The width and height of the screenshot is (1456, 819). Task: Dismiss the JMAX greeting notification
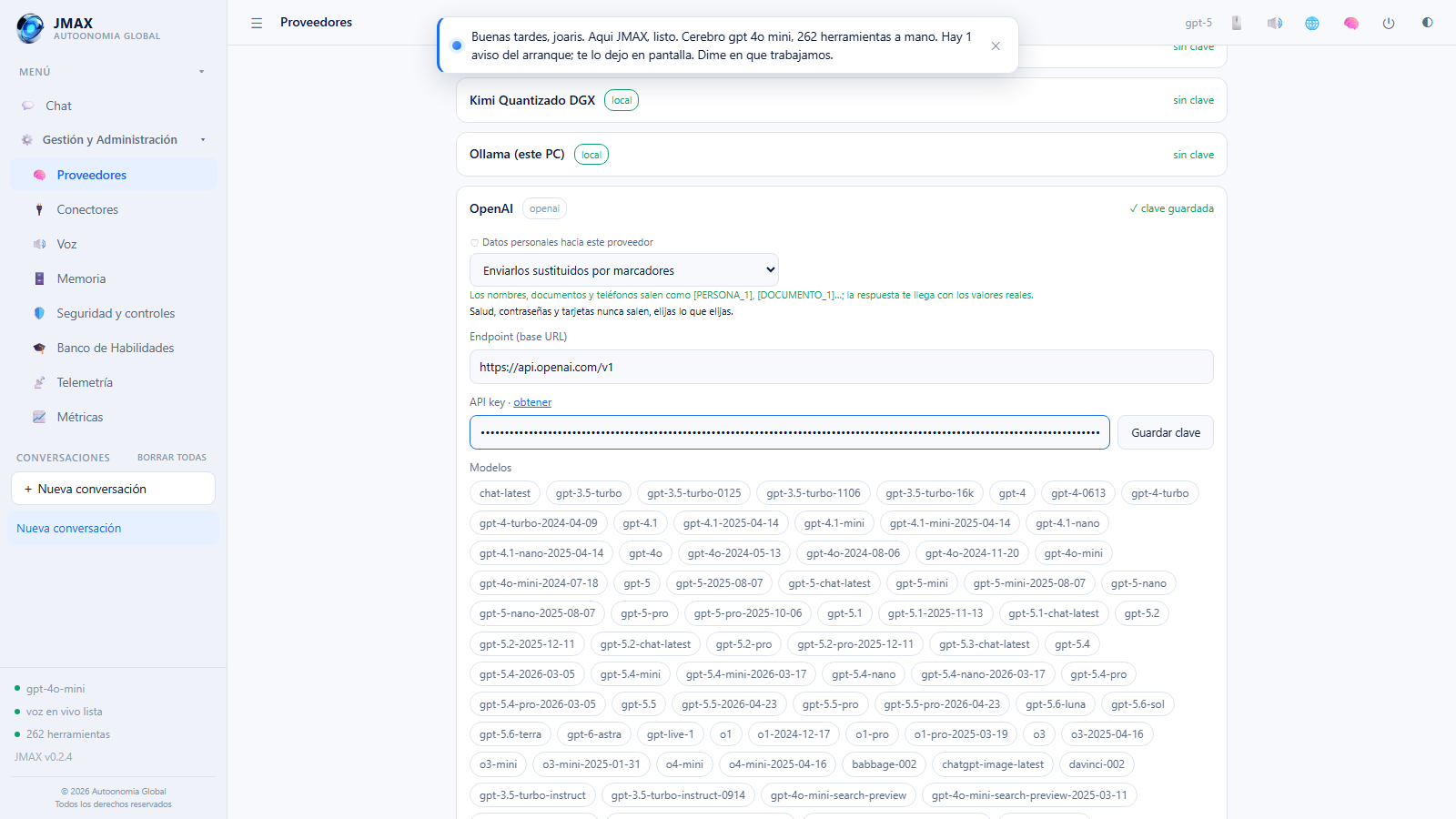996,45
